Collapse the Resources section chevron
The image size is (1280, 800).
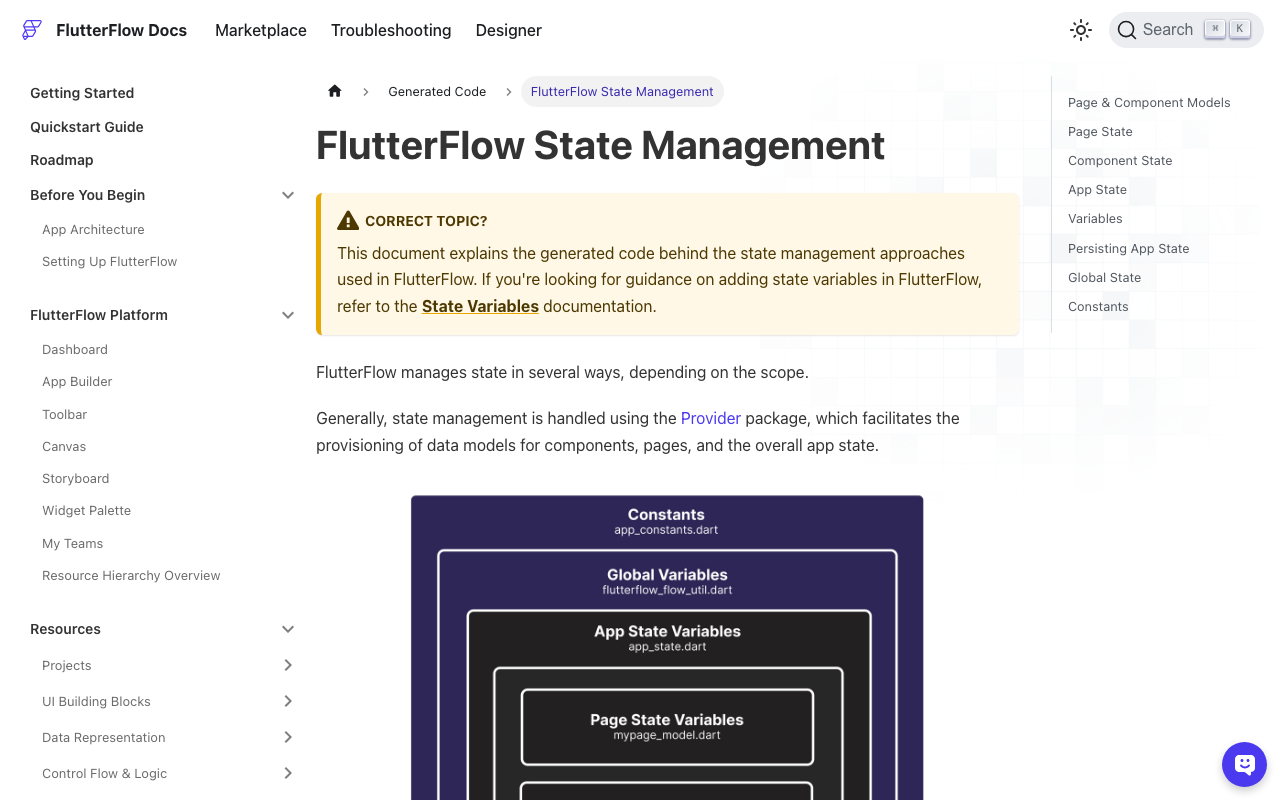point(288,629)
